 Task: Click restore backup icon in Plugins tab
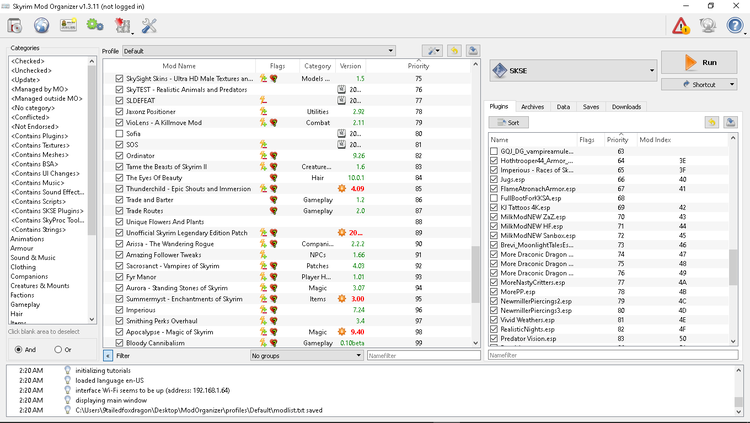point(712,122)
